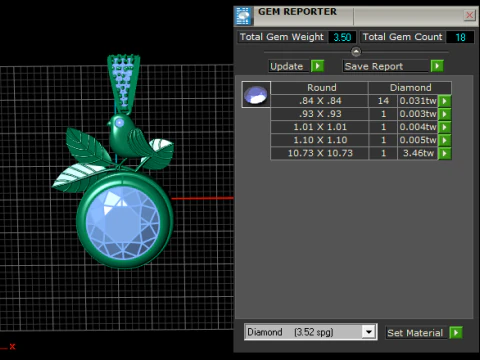Screen dimensions: 480x360
Task: Select the 10.73 X 10.73 size cell
Action: (x=319, y=153)
